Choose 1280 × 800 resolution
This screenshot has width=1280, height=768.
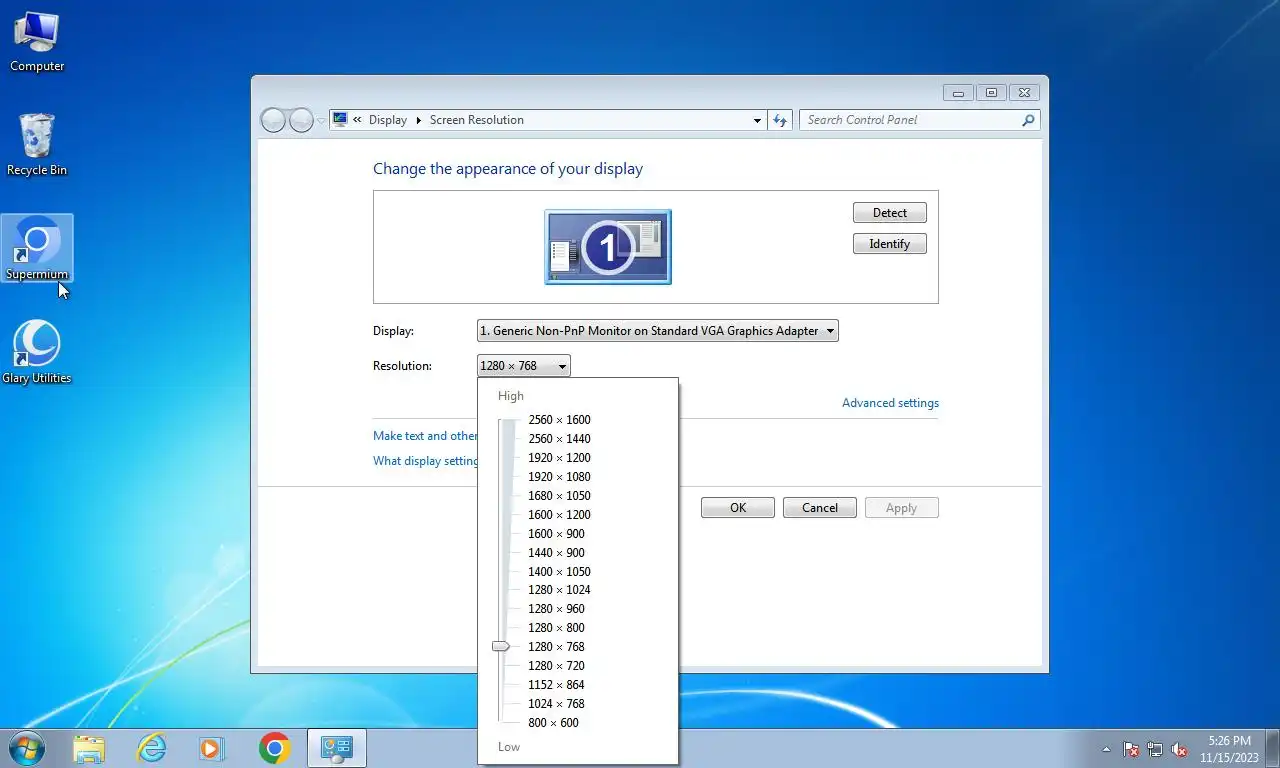click(x=556, y=628)
